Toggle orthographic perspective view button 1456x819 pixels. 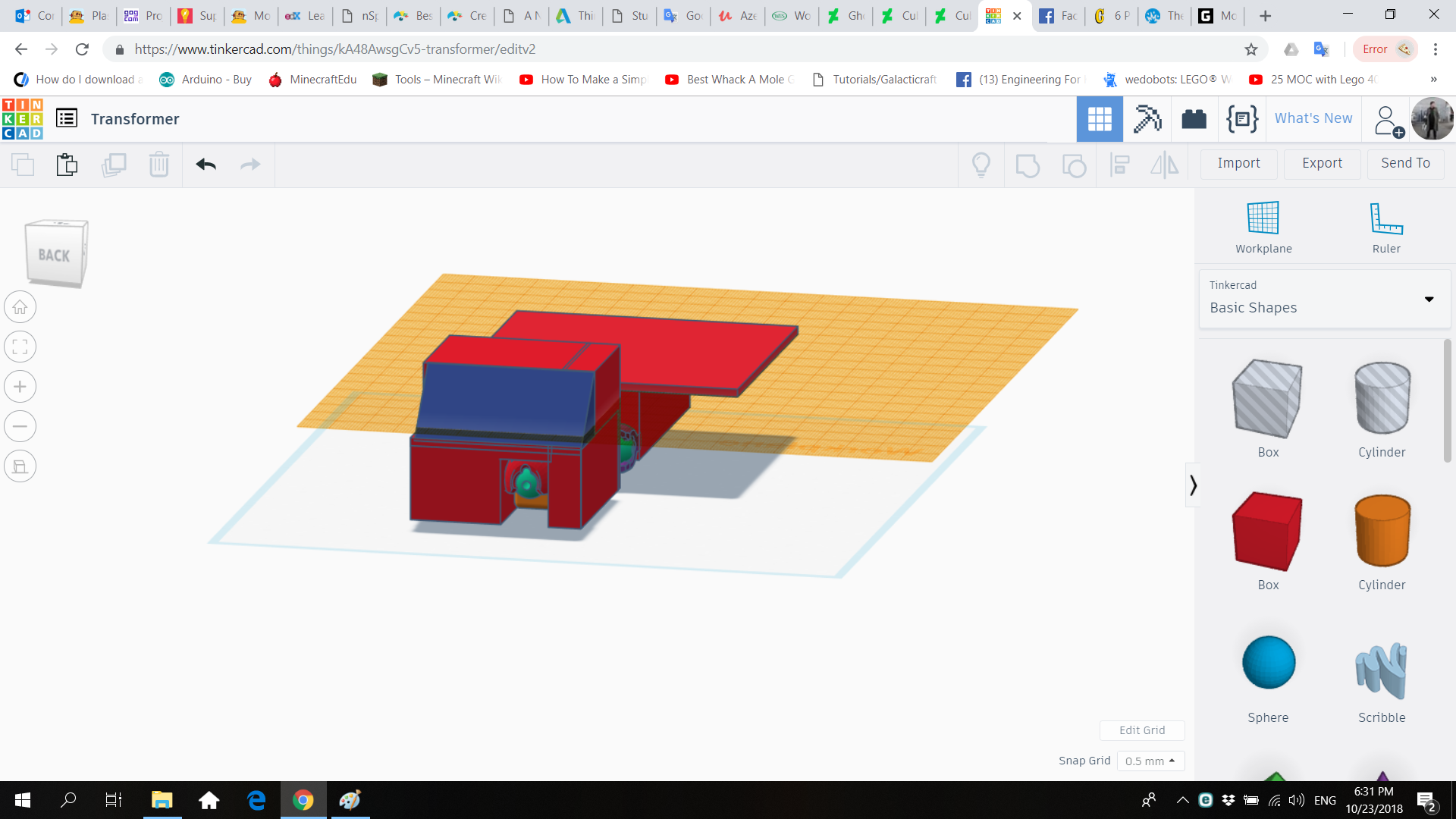pyautogui.click(x=20, y=466)
